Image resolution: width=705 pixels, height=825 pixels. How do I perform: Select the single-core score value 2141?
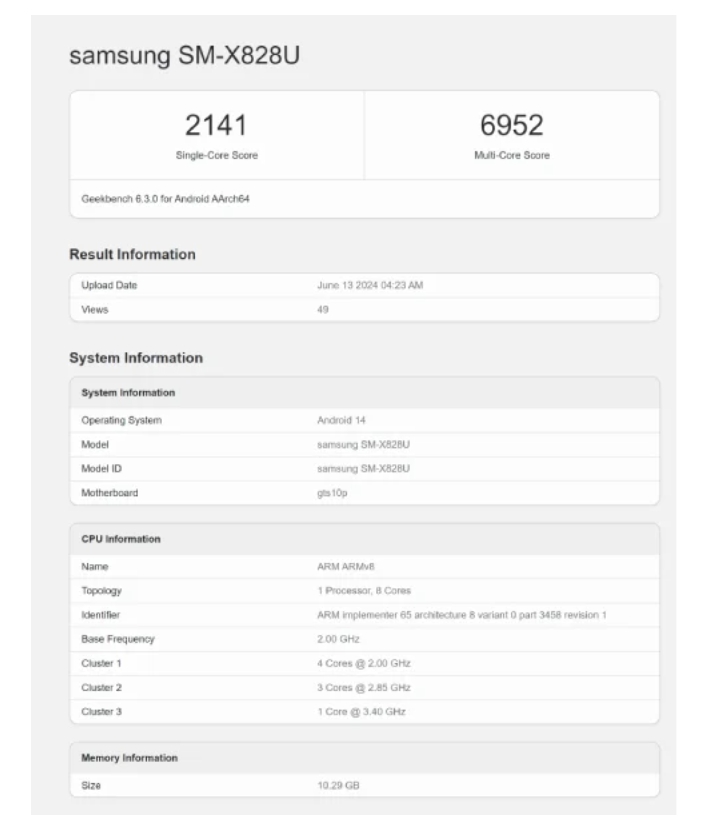point(216,125)
